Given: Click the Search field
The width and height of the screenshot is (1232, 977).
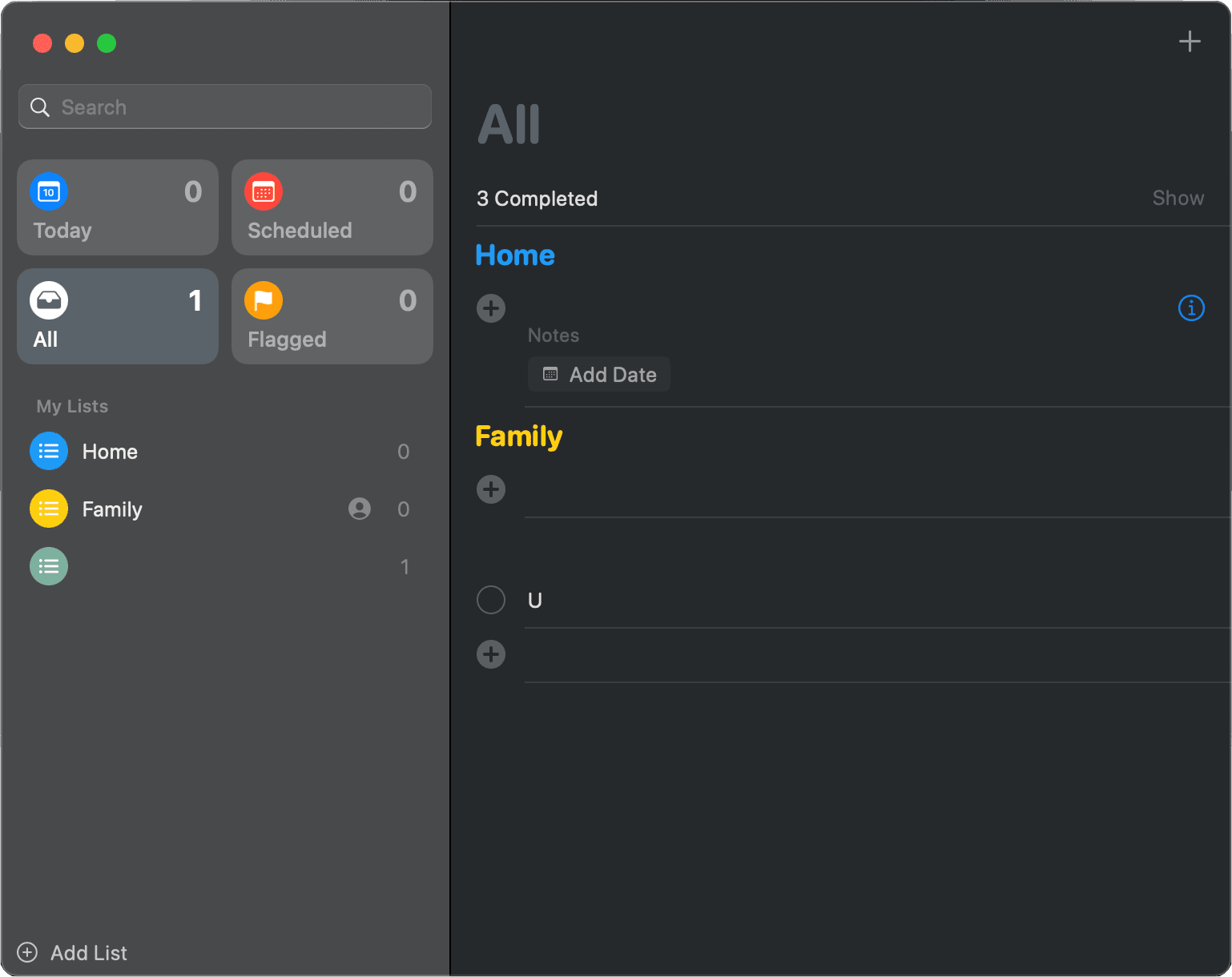Looking at the screenshot, I should (x=225, y=107).
